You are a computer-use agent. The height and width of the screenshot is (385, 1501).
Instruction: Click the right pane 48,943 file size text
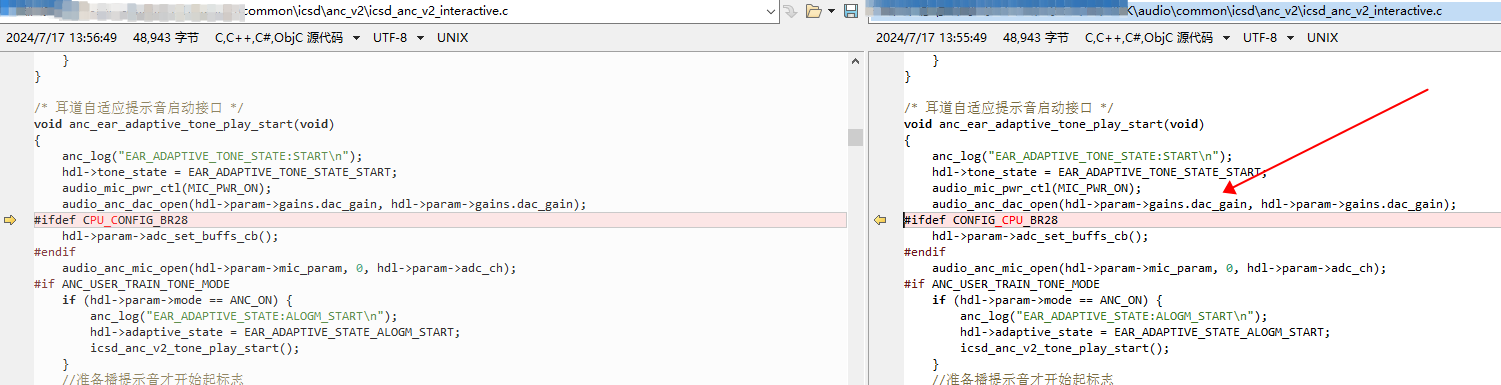pos(1037,37)
